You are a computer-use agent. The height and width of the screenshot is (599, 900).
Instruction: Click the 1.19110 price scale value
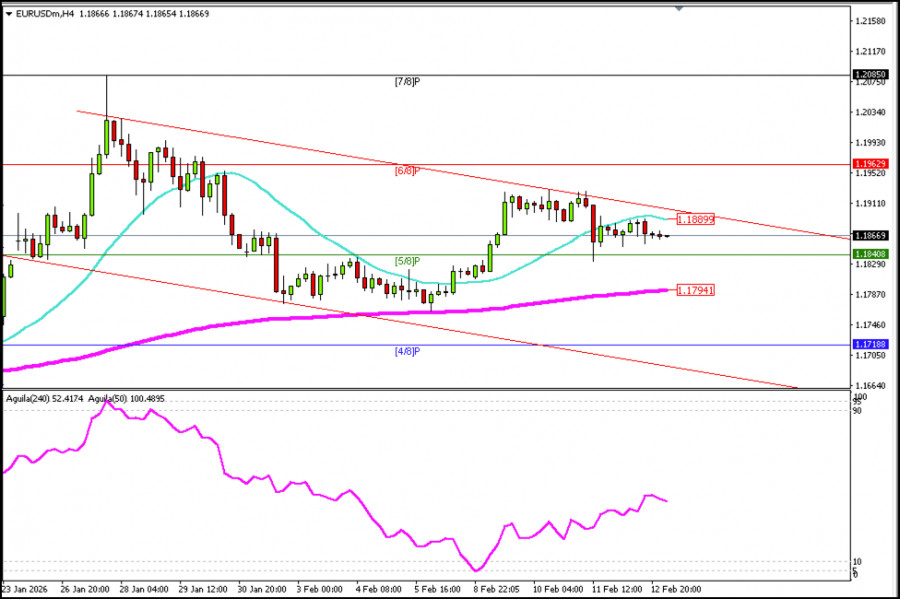871,203
